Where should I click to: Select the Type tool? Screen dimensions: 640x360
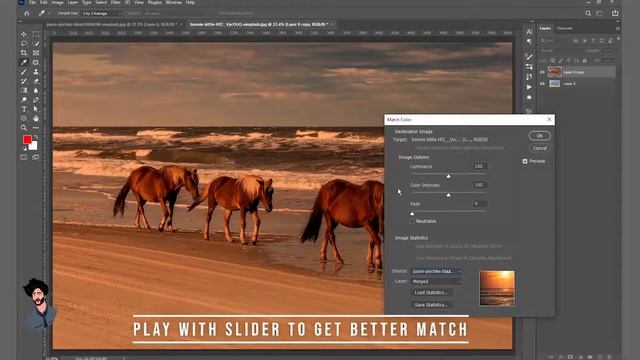24,109
